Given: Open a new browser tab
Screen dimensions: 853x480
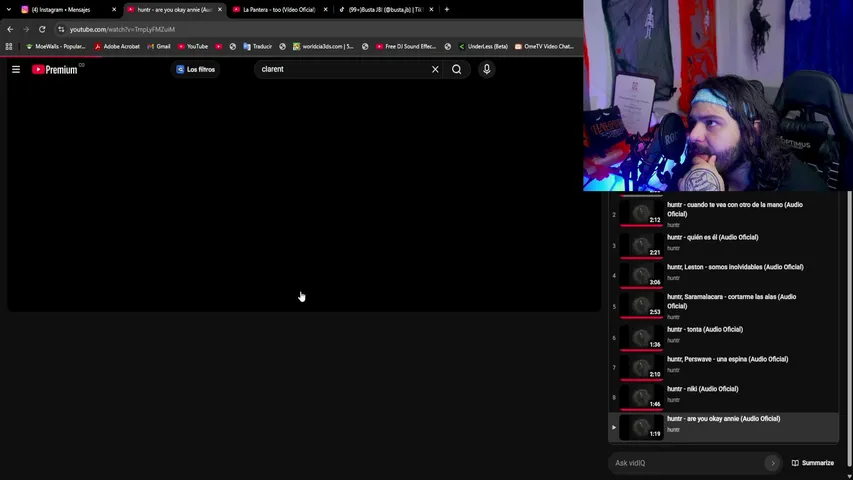Looking at the screenshot, I should click(447, 9).
